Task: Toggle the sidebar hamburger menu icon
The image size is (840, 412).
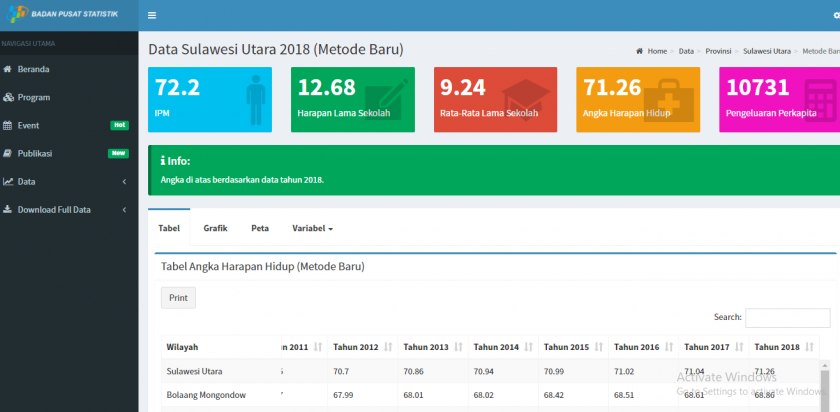Action: click(x=152, y=16)
